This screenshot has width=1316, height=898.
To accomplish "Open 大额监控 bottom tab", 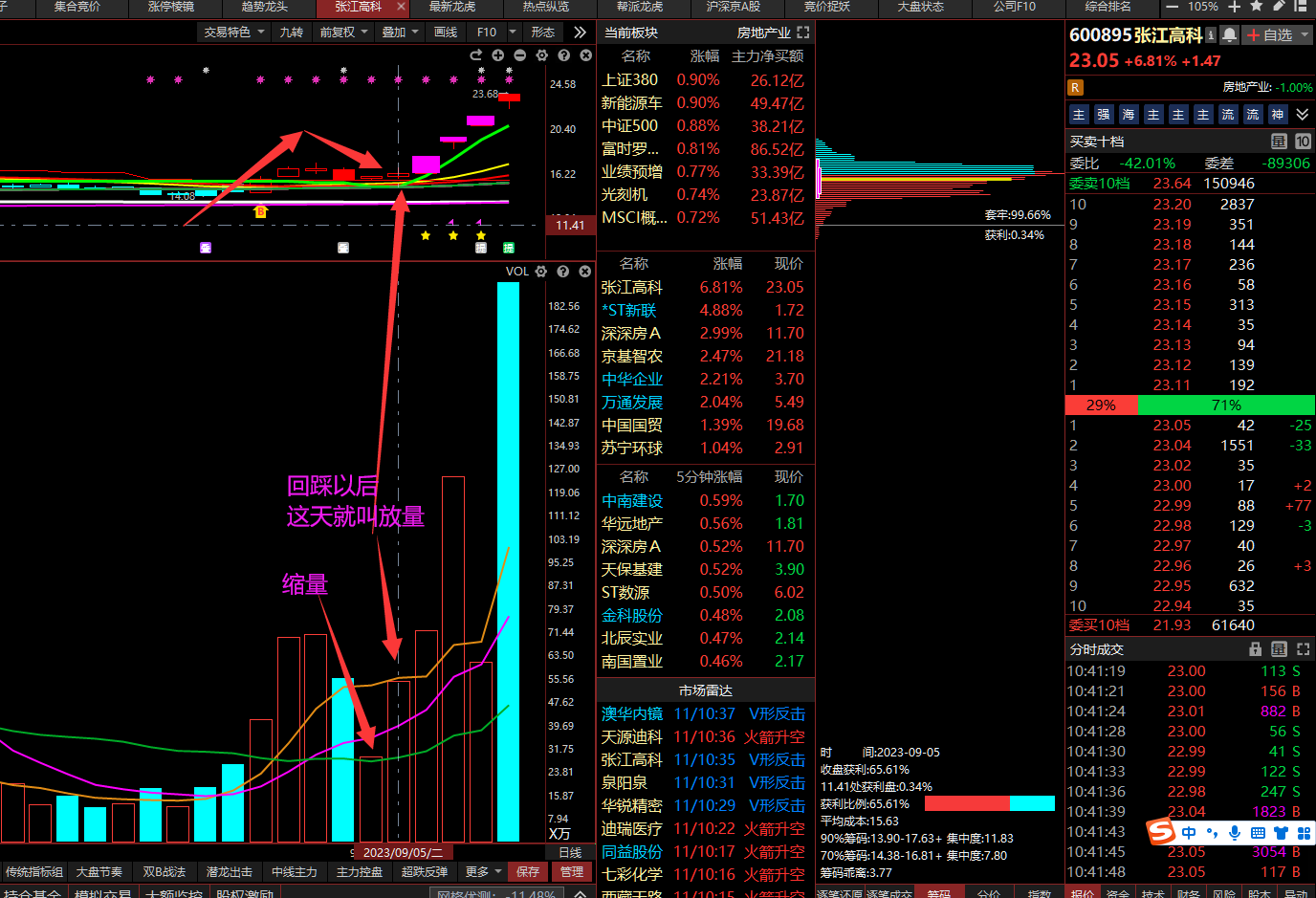I will (x=173, y=894).
